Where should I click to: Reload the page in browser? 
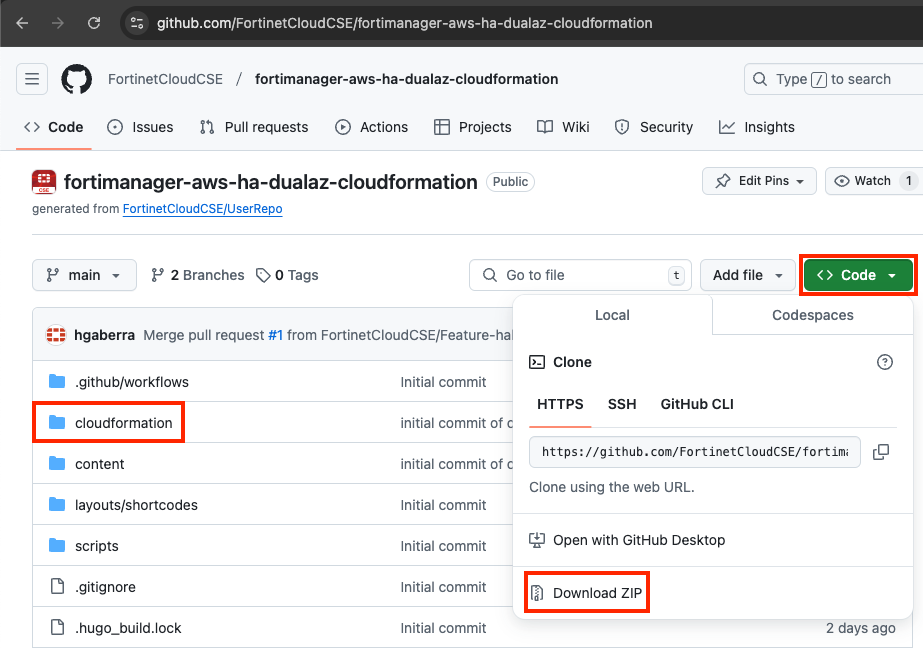coord(93,22)
